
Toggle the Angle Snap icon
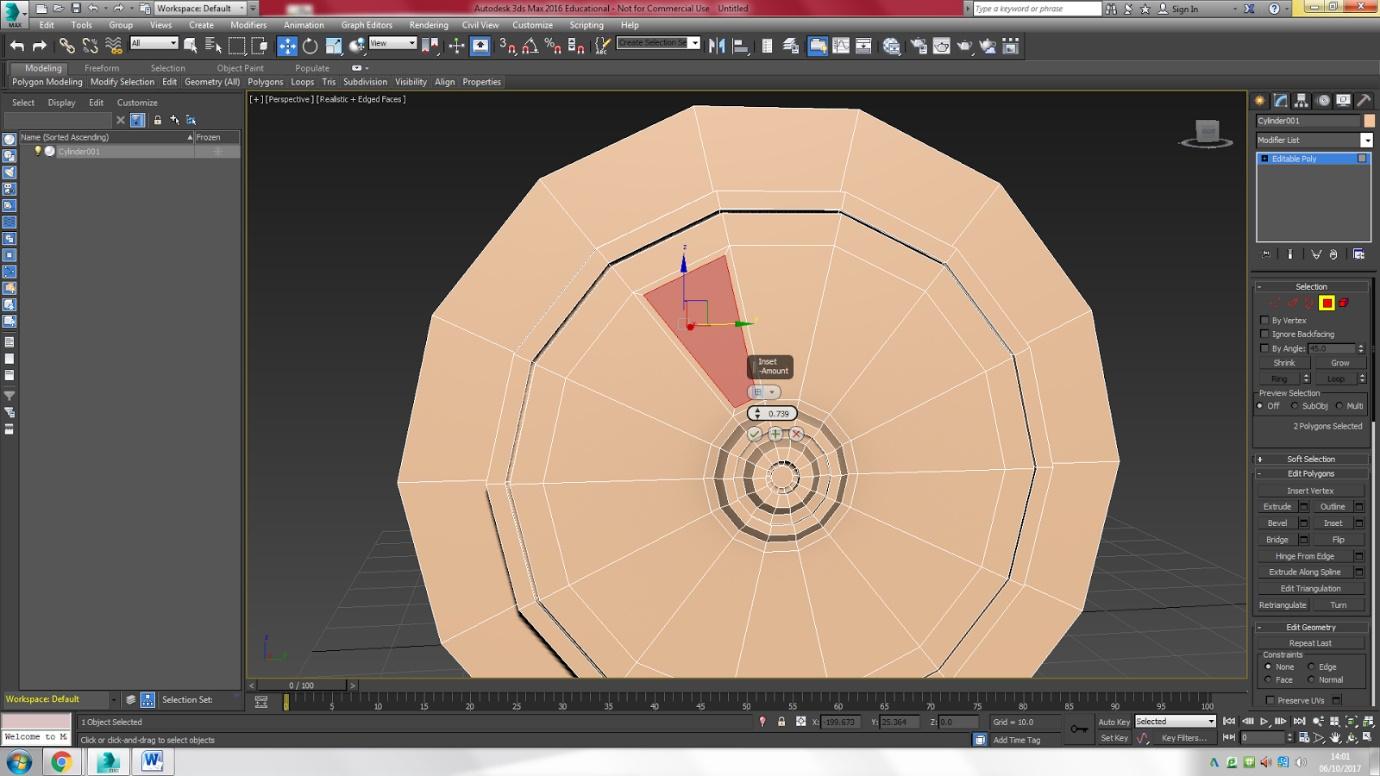tap(530, 46)
